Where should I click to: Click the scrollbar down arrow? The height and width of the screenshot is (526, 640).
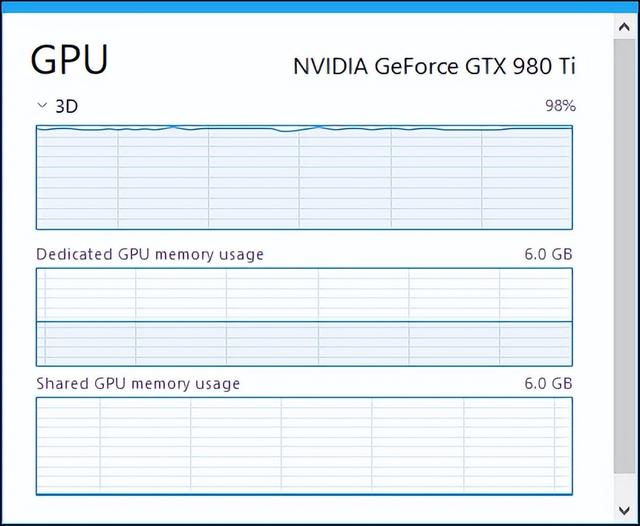pyautogui.click(x=624, y=510)
